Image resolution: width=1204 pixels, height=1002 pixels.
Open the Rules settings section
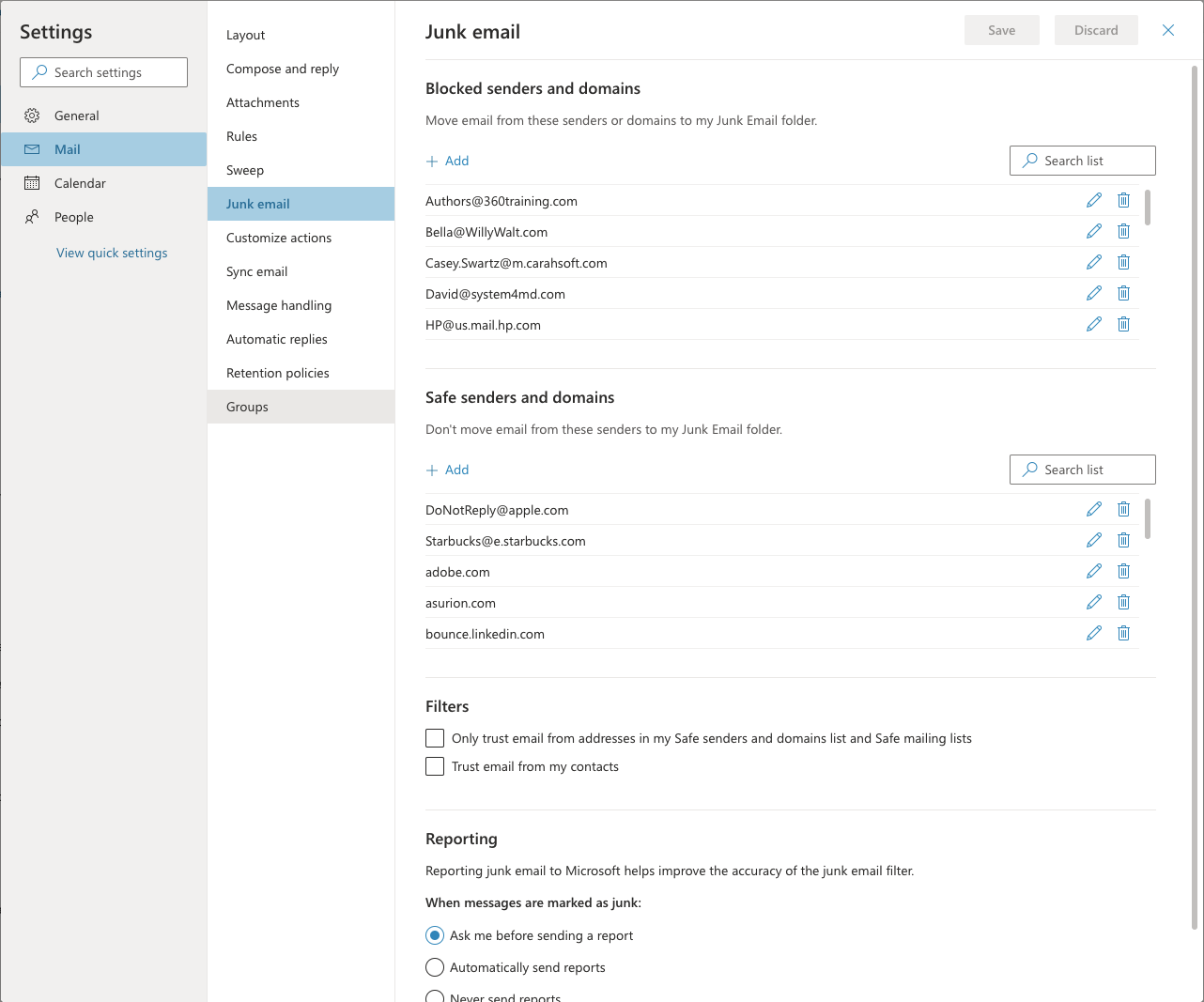pyautogui.click(x=242, y=136)
